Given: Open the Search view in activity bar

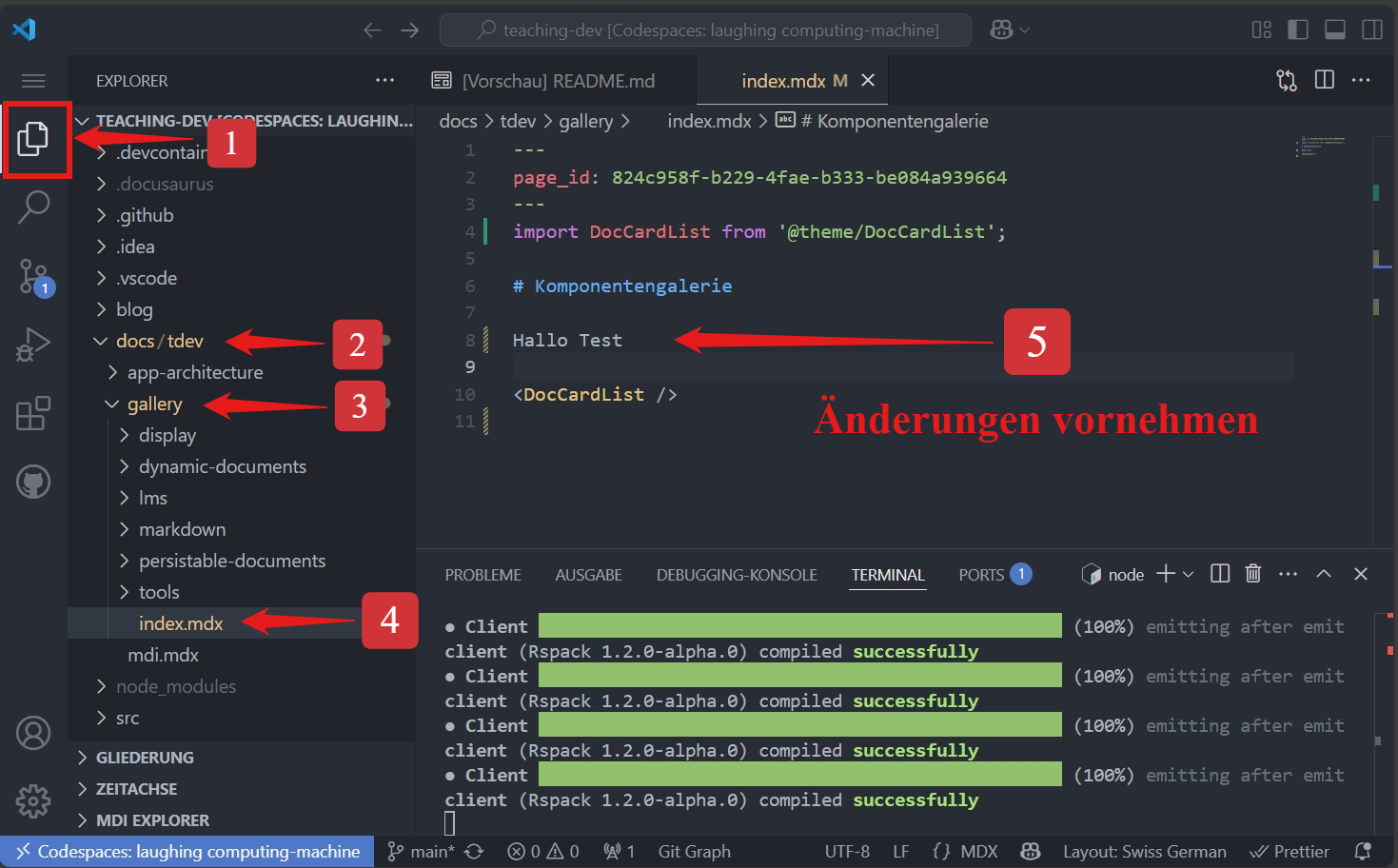Looking at the screenshot, I should point(33,207).
